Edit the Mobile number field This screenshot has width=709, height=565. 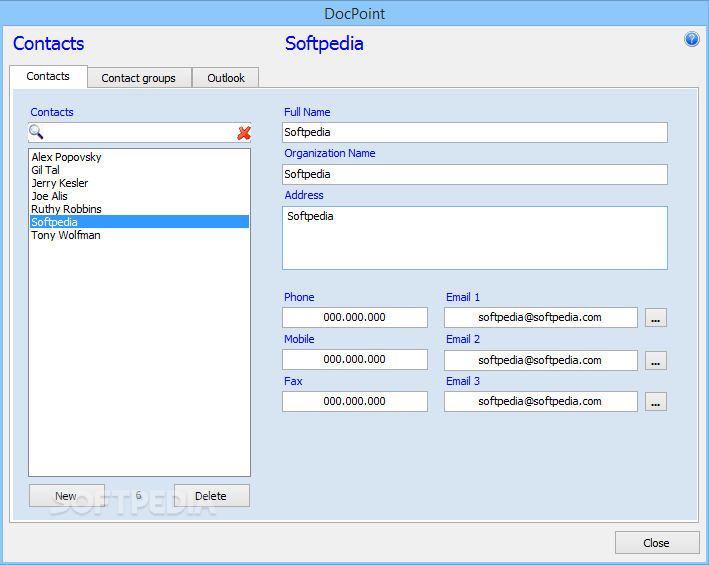point(355,360)
